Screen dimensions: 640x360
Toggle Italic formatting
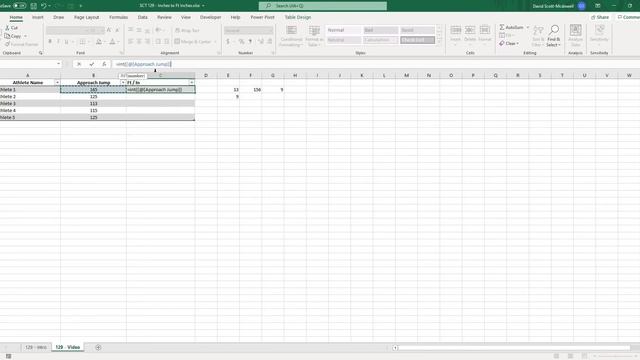[58, 42]
